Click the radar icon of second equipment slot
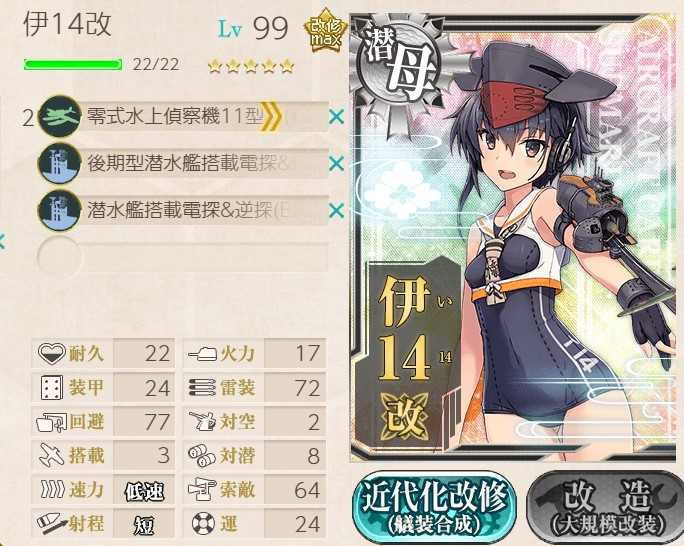 coord(59,164)
